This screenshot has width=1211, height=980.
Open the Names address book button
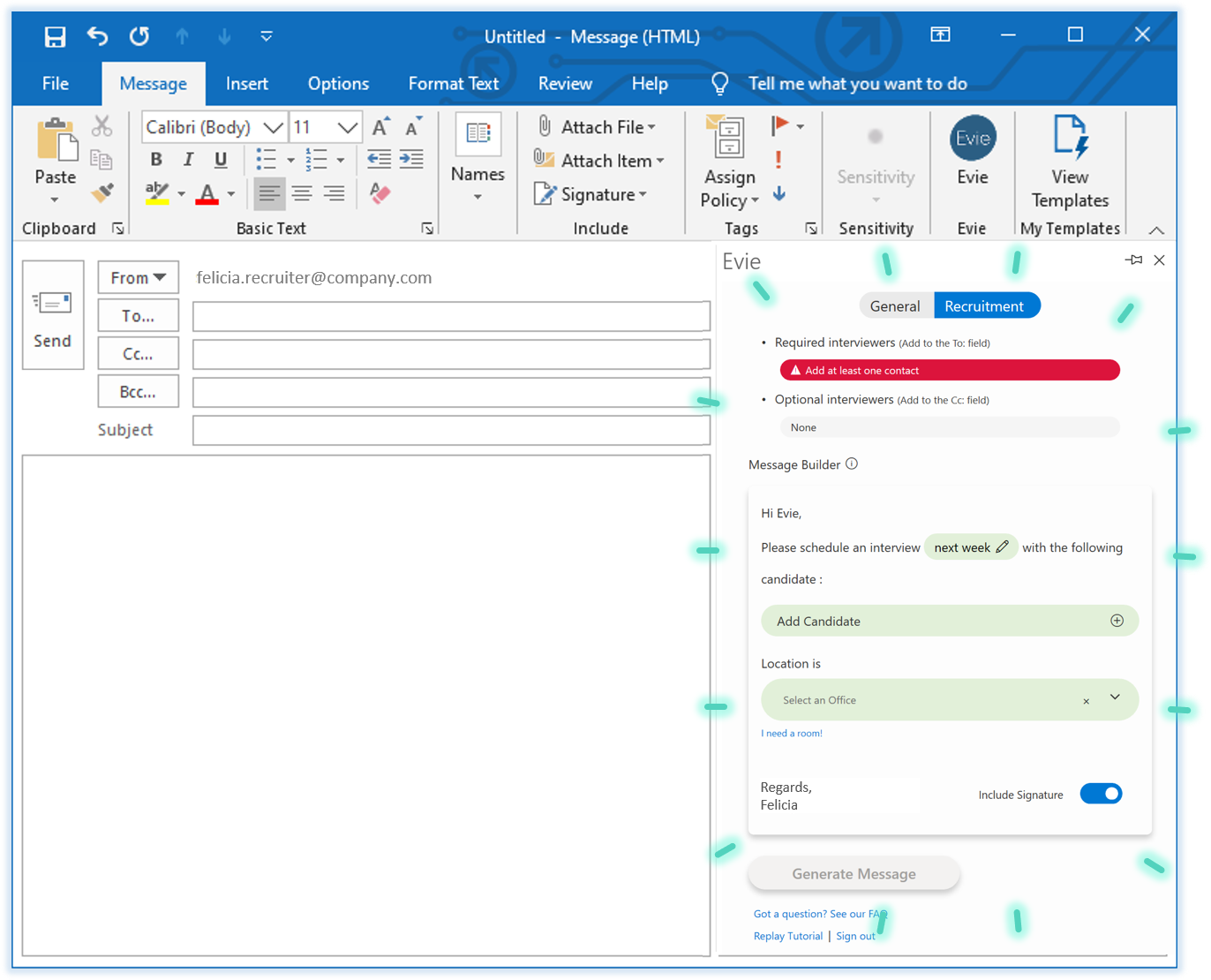pyautogui.click(x=478, y=159)
